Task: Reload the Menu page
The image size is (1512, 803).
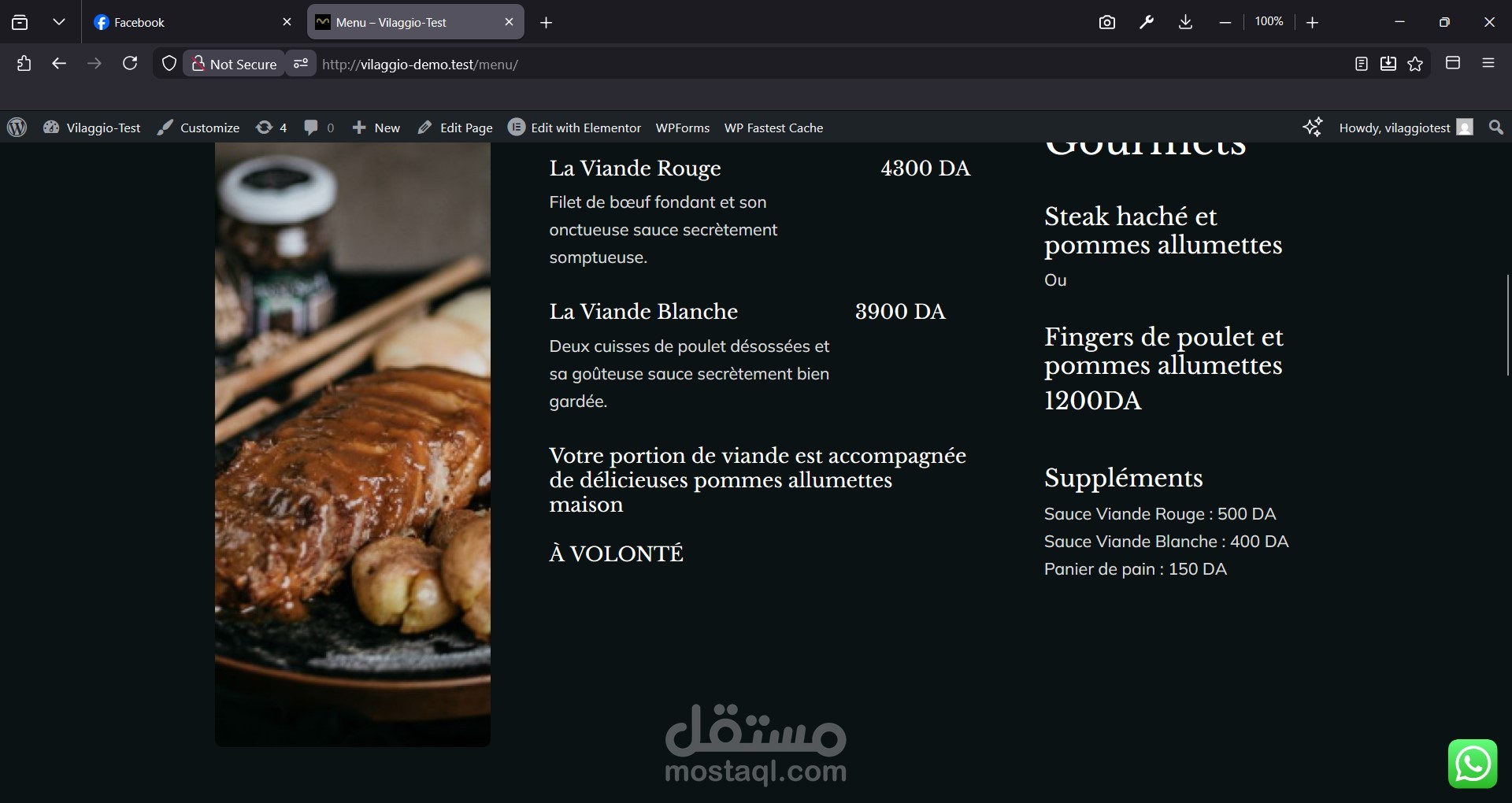Action: [x=130, y=63]
